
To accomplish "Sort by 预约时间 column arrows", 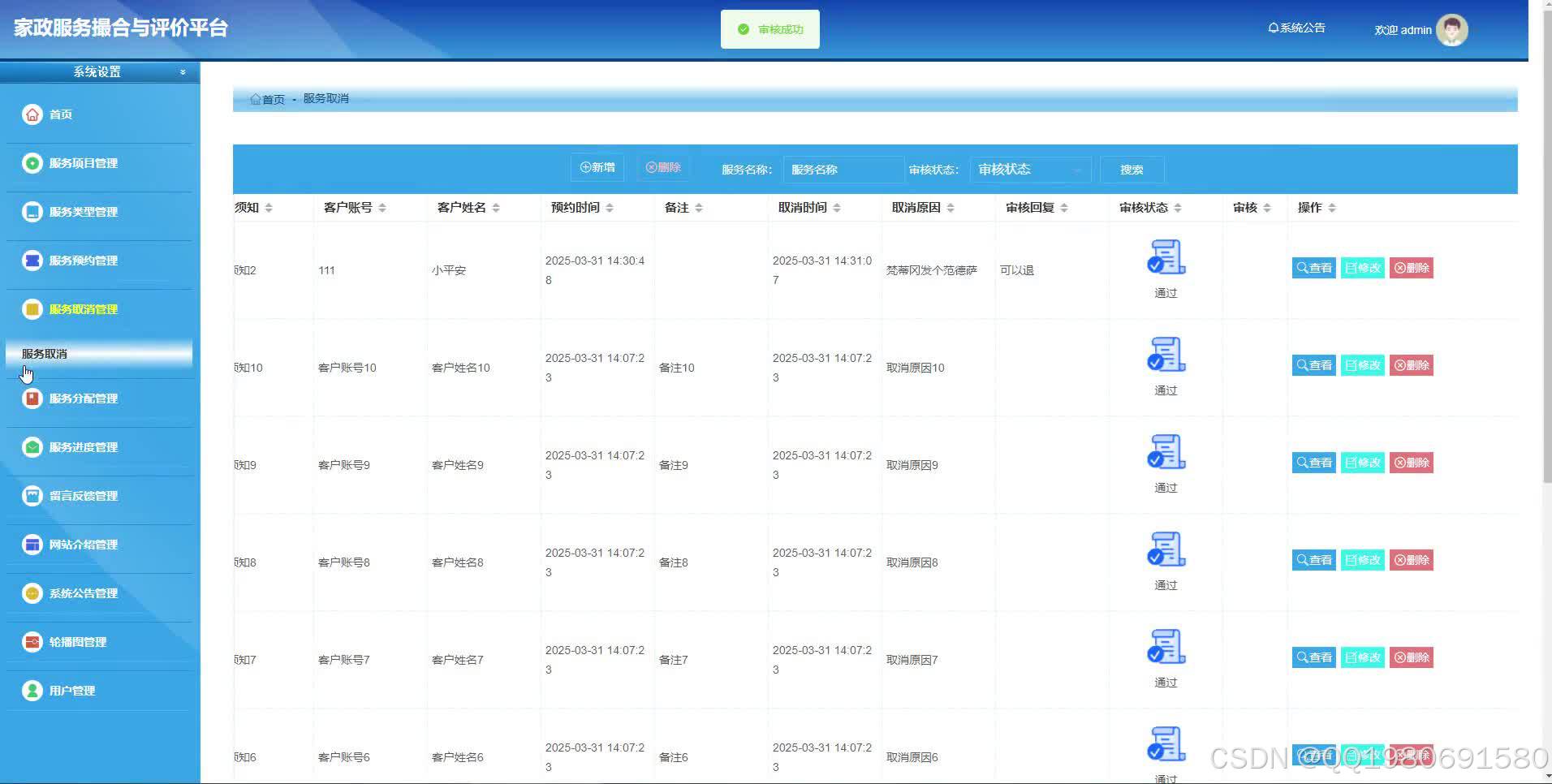I will coord(610,208).
